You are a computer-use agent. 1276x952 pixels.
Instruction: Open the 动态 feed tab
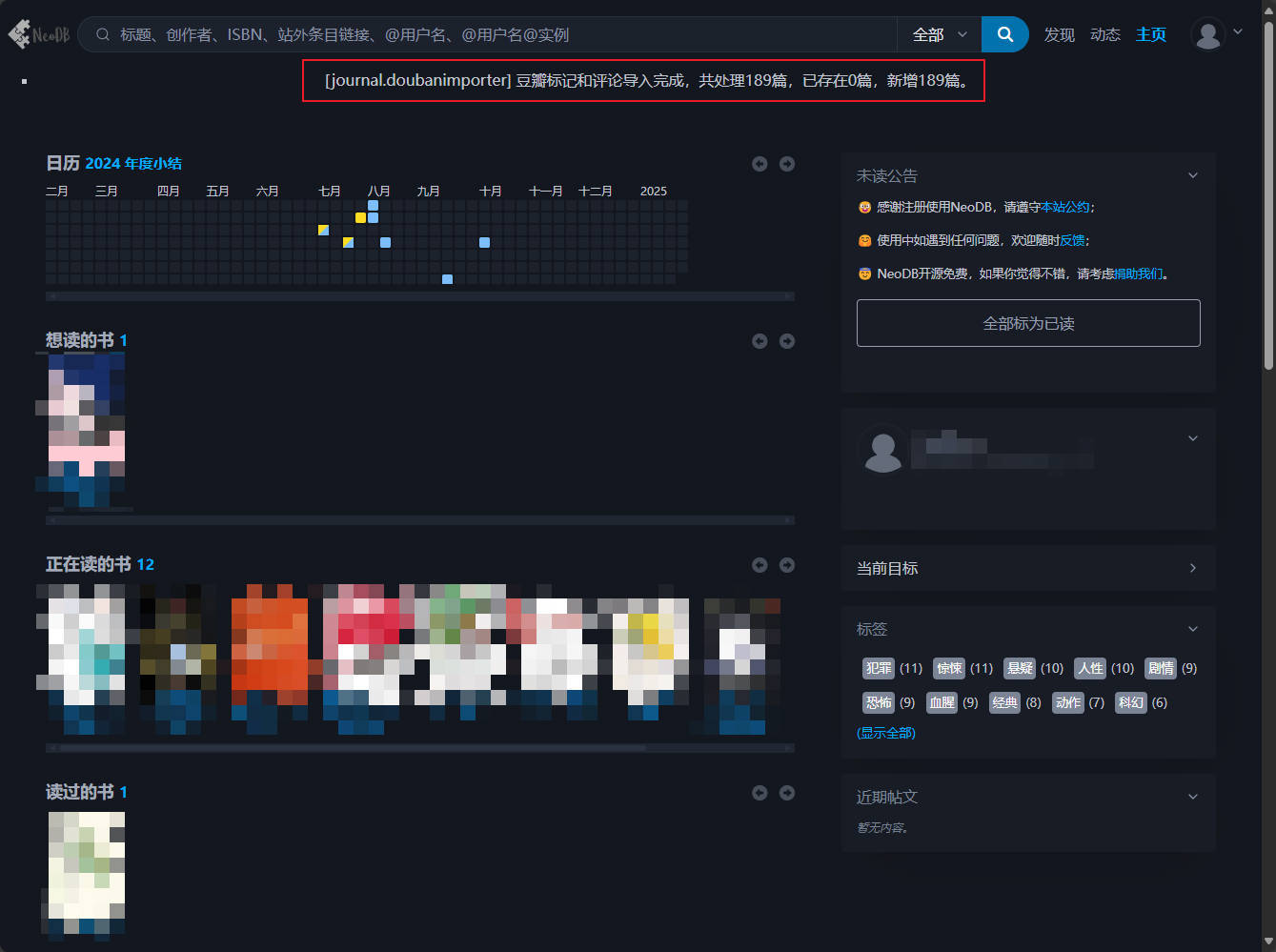click(1104, 35)
